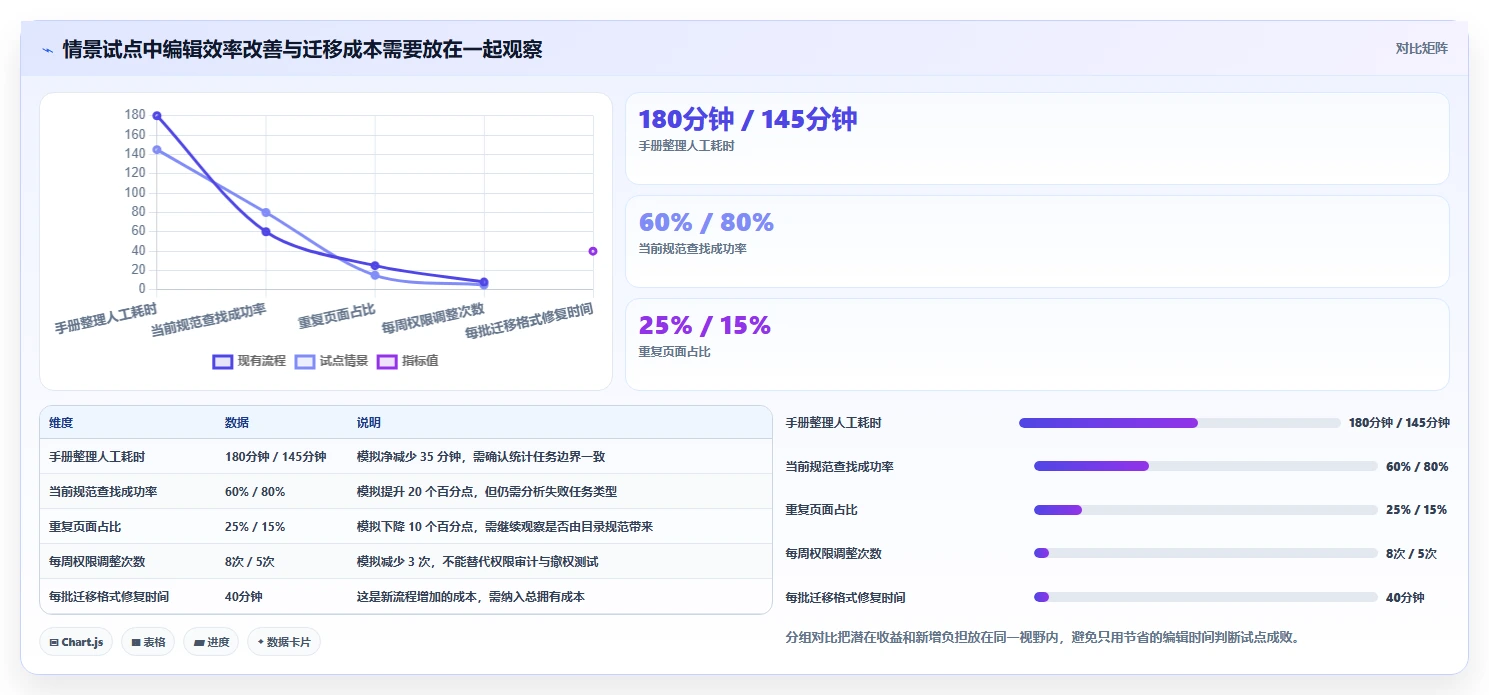The width and height of the screenshot is (1489, 695).
Task: Click the 现有流程 point at 25 above 重复页面占比
Action: click(375, 265)
